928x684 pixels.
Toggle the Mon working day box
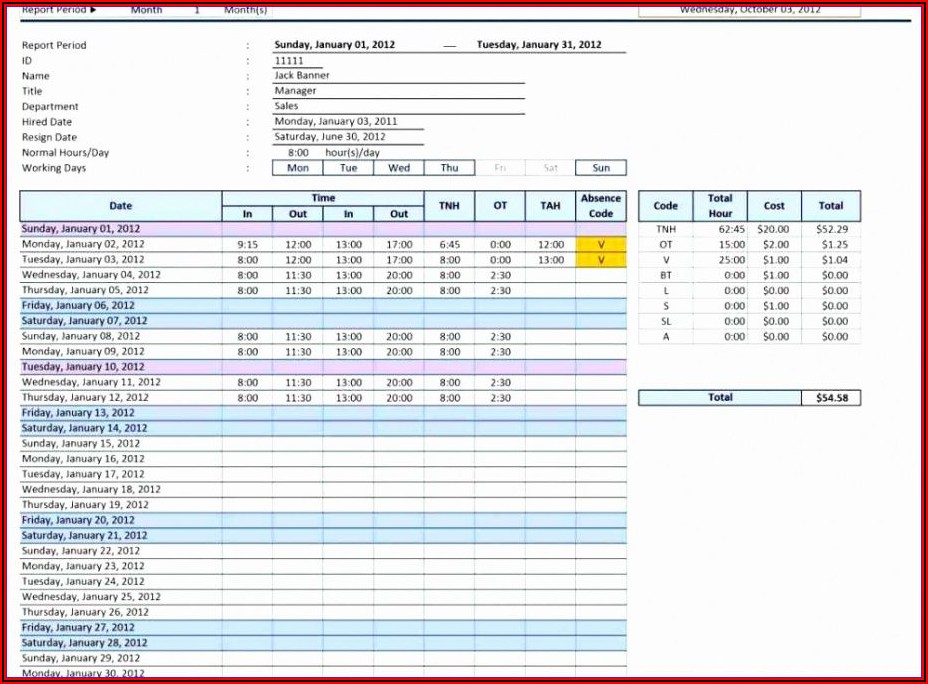click(298, 168)
